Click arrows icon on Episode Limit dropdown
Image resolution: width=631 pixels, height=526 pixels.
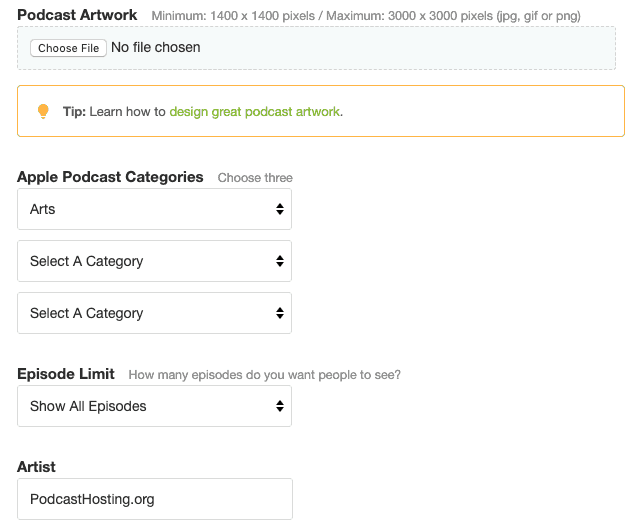click(280, 406)
